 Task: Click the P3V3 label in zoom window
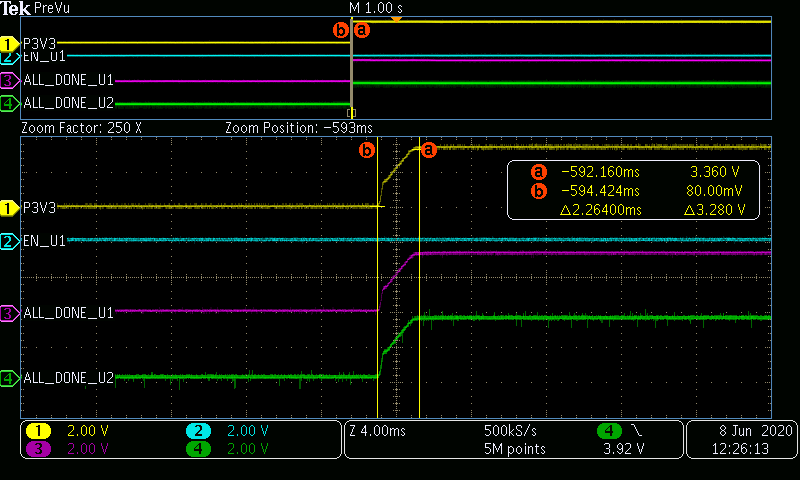(x=39, y=208)
